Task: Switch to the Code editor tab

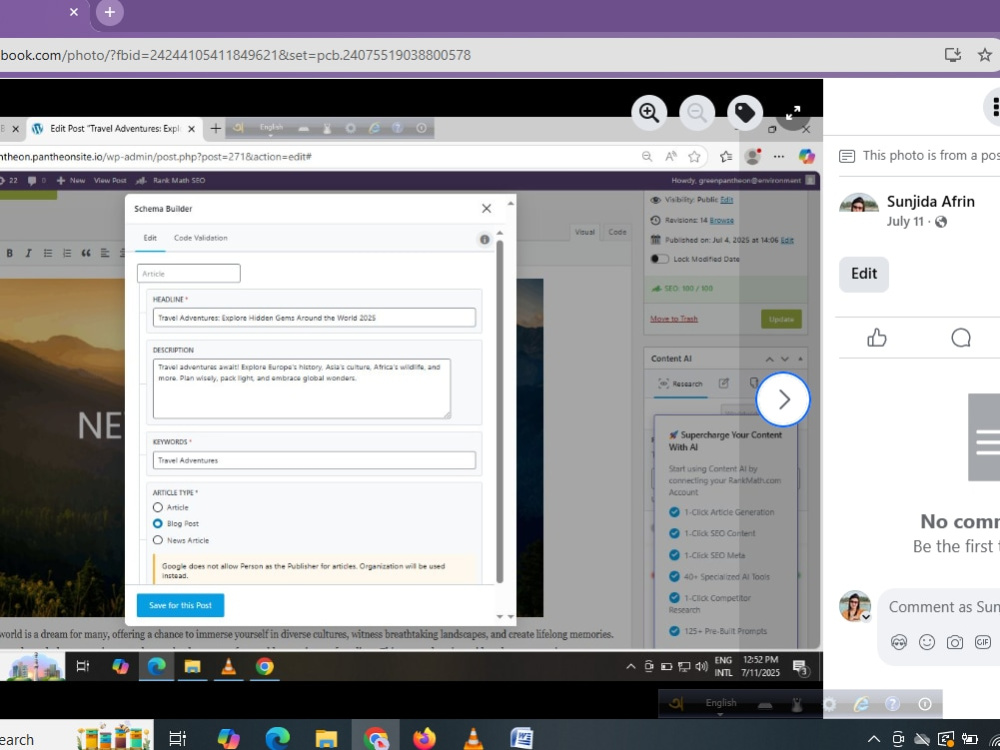Action: tap(617, 232)
